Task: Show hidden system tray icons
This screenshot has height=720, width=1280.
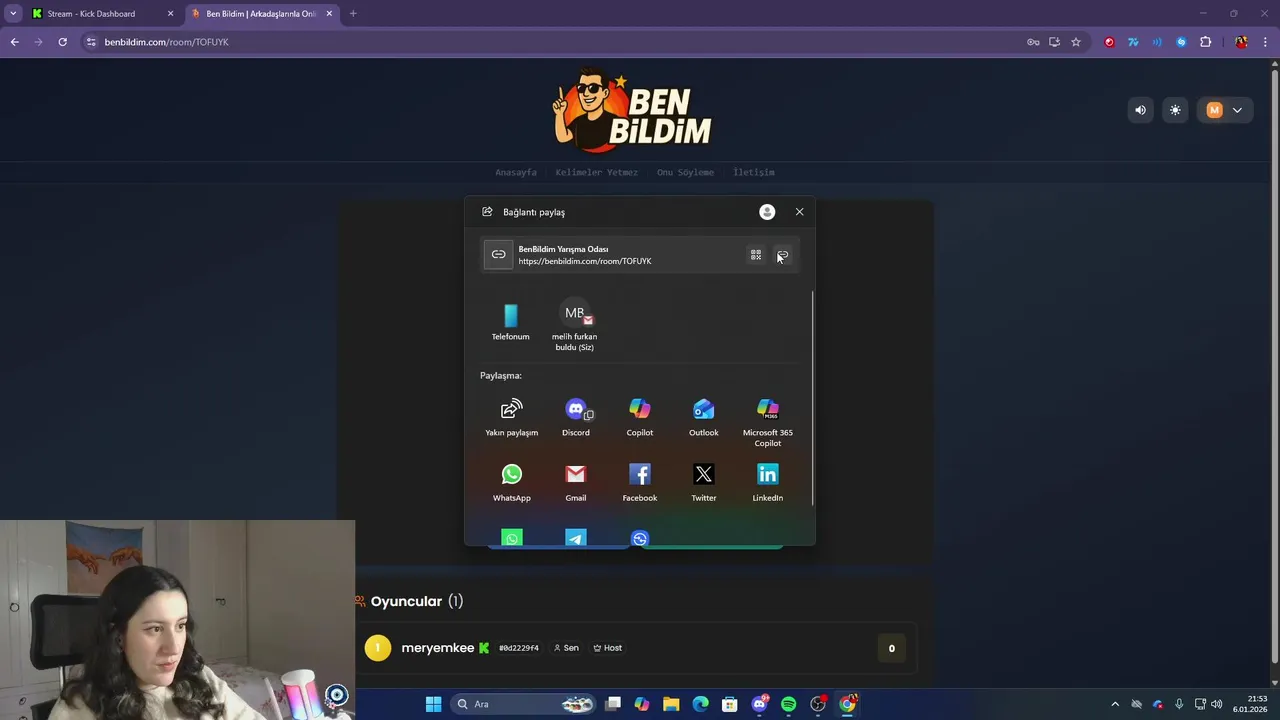Action: tap(1115, 704)
